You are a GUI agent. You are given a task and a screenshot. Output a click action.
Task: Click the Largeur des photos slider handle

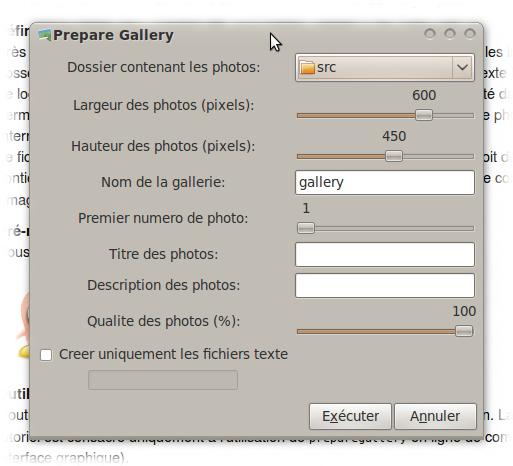click(x=424, y=115)
